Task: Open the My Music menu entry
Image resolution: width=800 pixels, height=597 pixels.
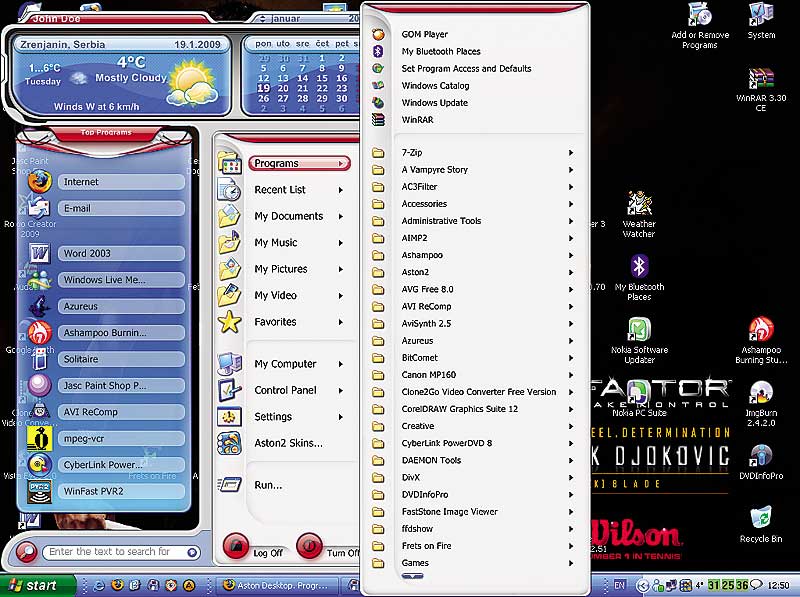Action: [x=276, y=243]
